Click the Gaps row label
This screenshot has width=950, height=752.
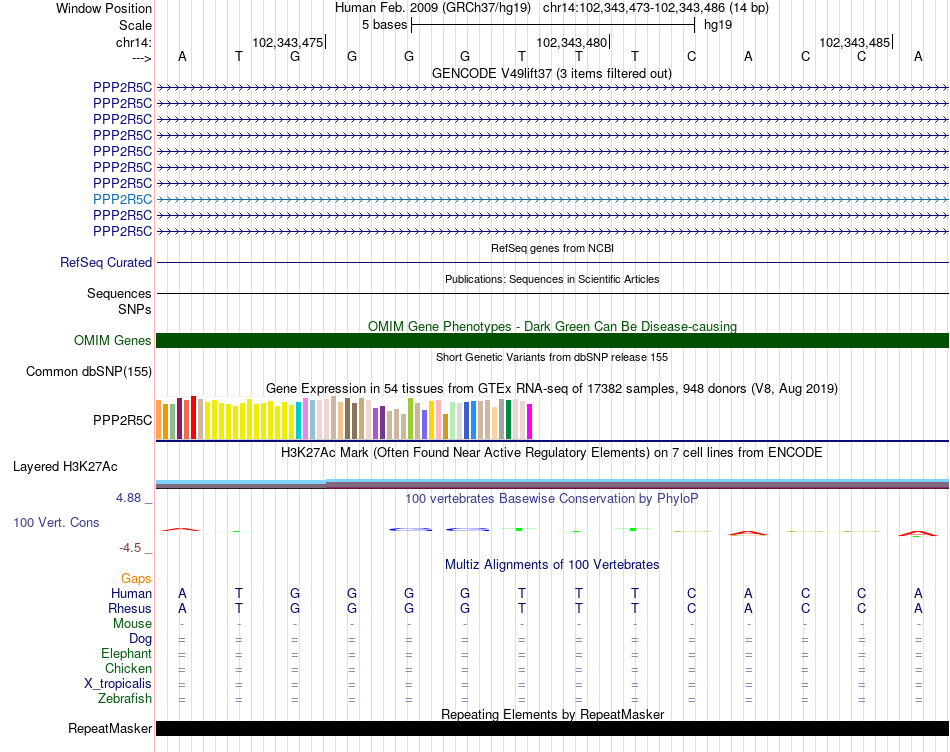136,579
